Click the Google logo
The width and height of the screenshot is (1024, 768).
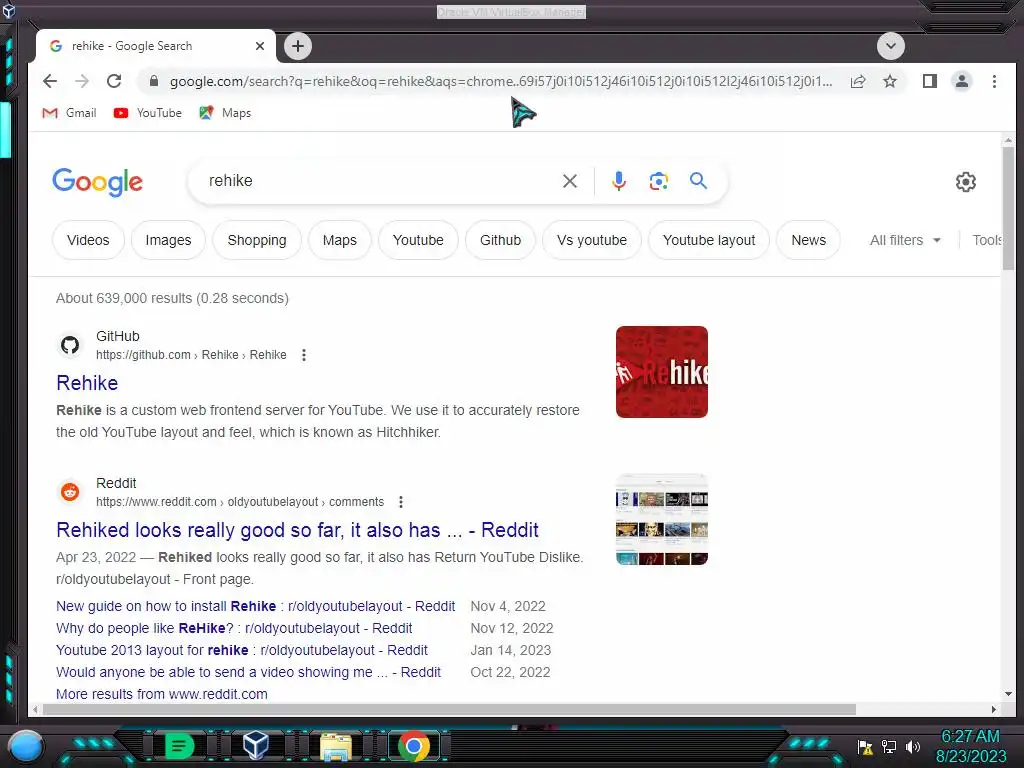click(97, 182)
